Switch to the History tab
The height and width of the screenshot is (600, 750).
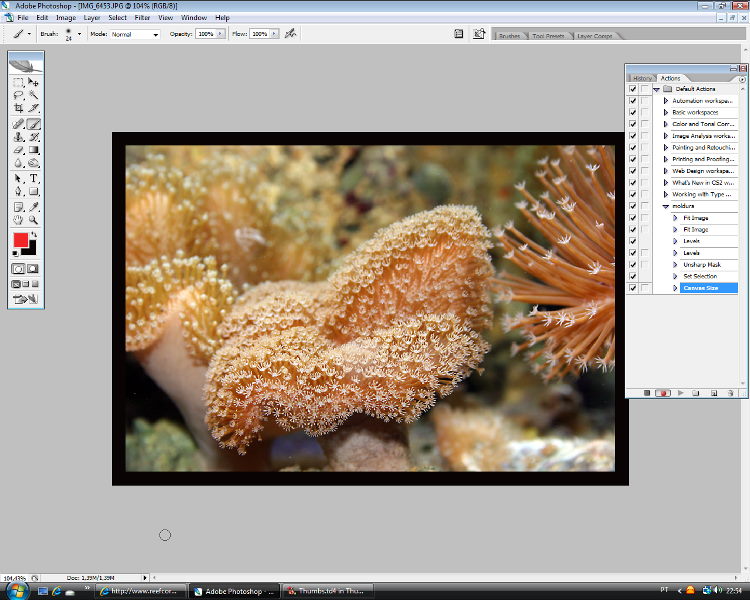click(x=642, y=78)
